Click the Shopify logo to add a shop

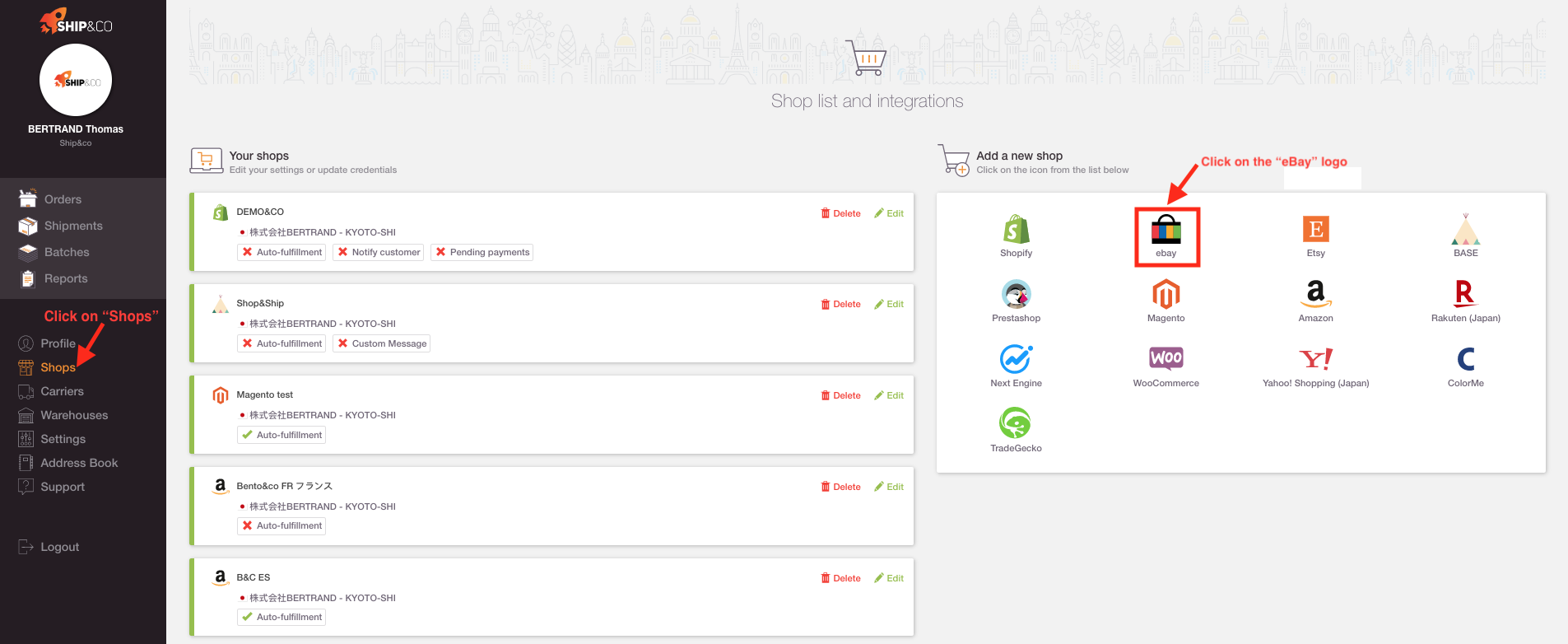[x=1016, y=230]
